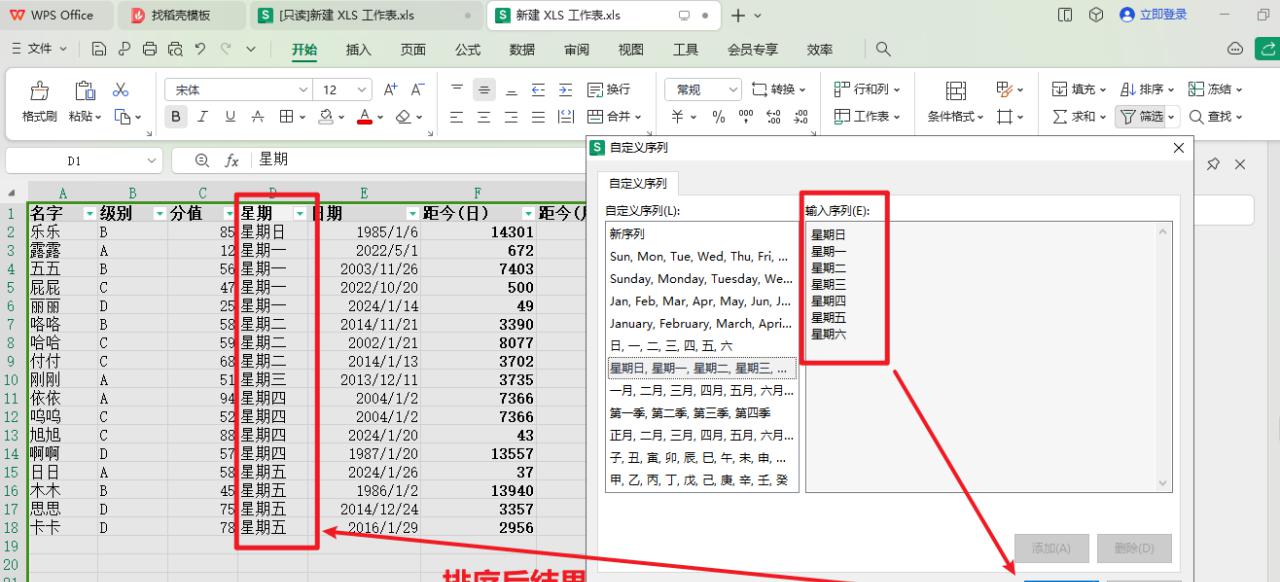Open the font color dropdown arrow

pyautogui.click(x=381, y=117)
